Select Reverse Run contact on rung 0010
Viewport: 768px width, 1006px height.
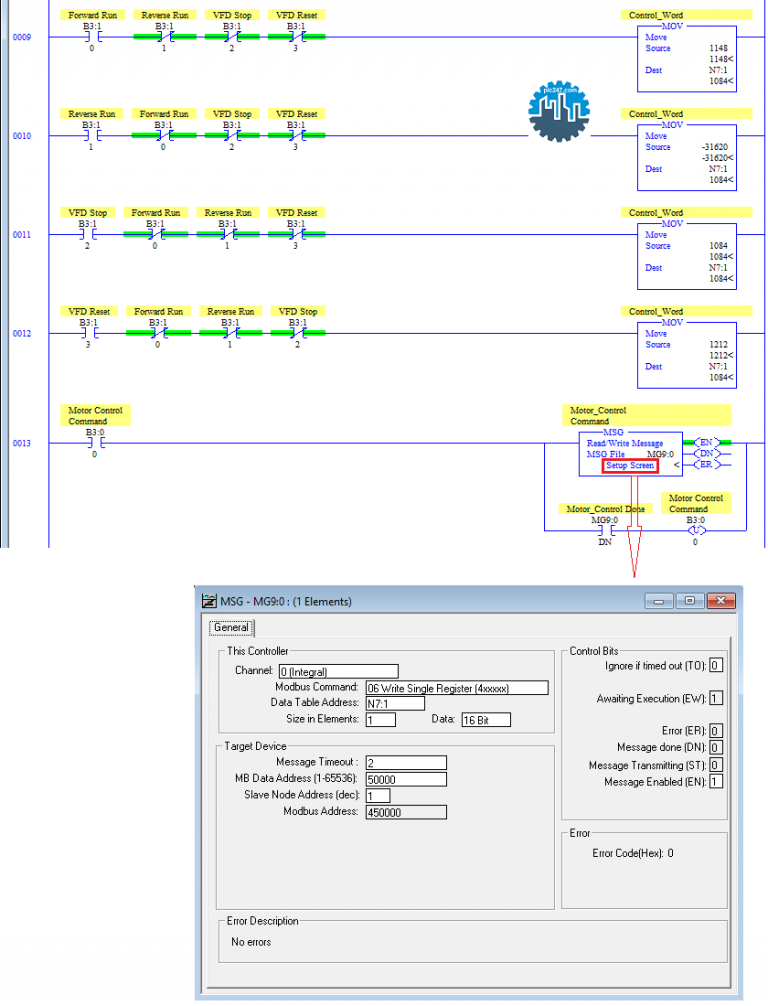pyautogui.click(x=91, y=136)
